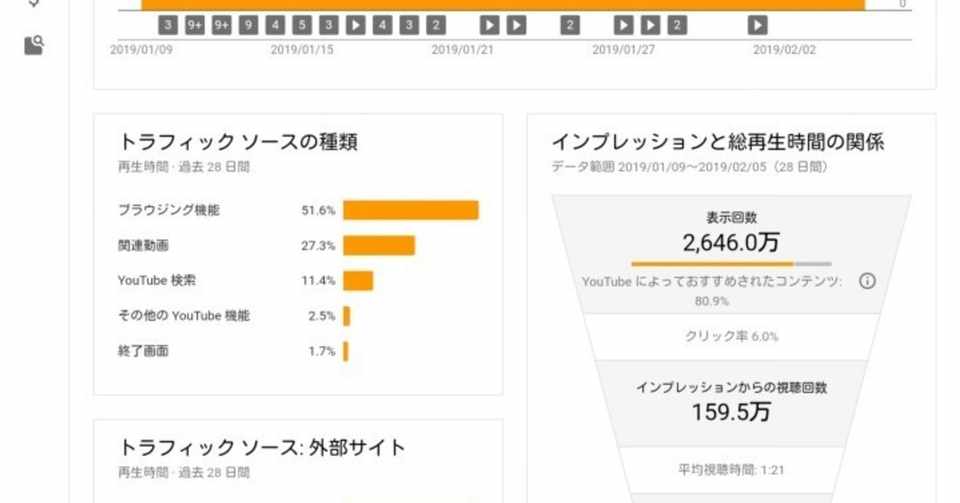The height and width of the screenshot is (503, 960).
Task: Open the トラフィック ソースの種類 card heading
Action: coord(238,142)
